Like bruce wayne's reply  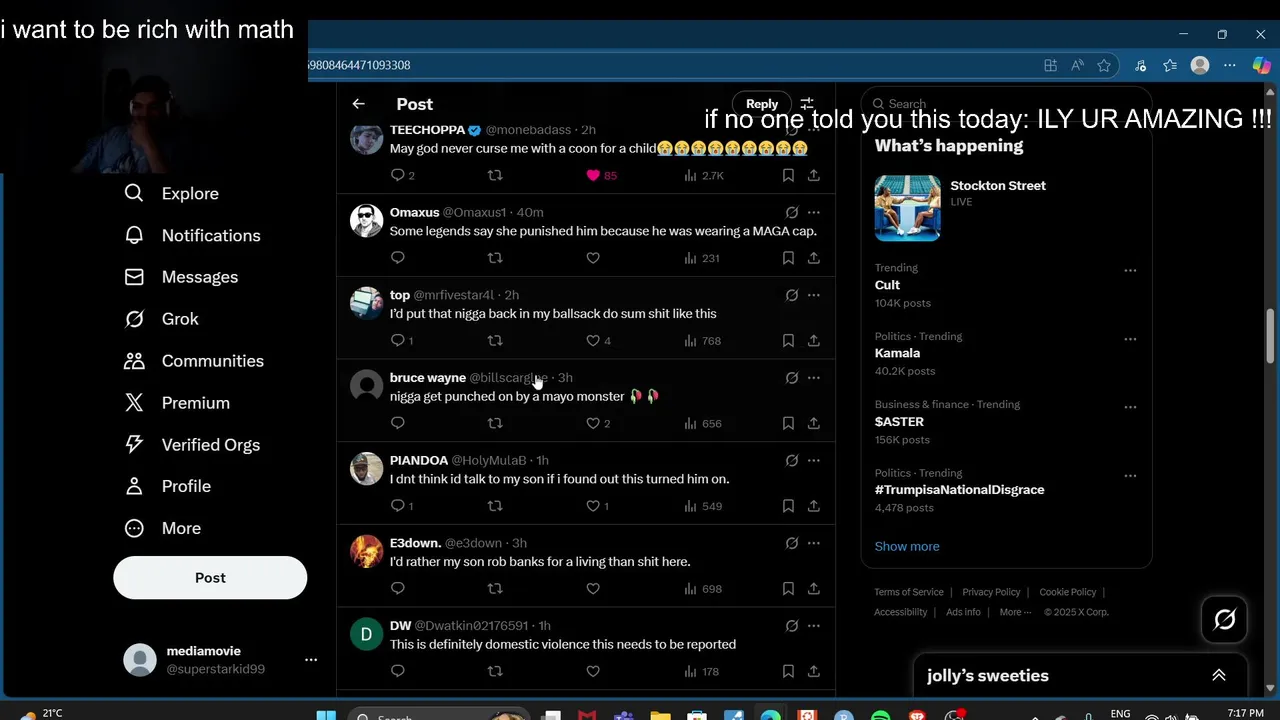593,423
